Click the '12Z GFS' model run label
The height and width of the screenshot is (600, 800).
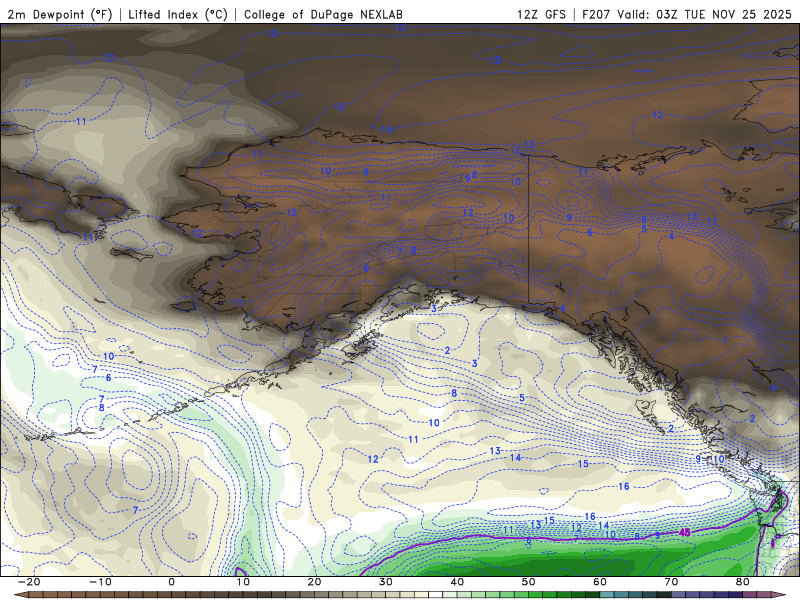541,14
